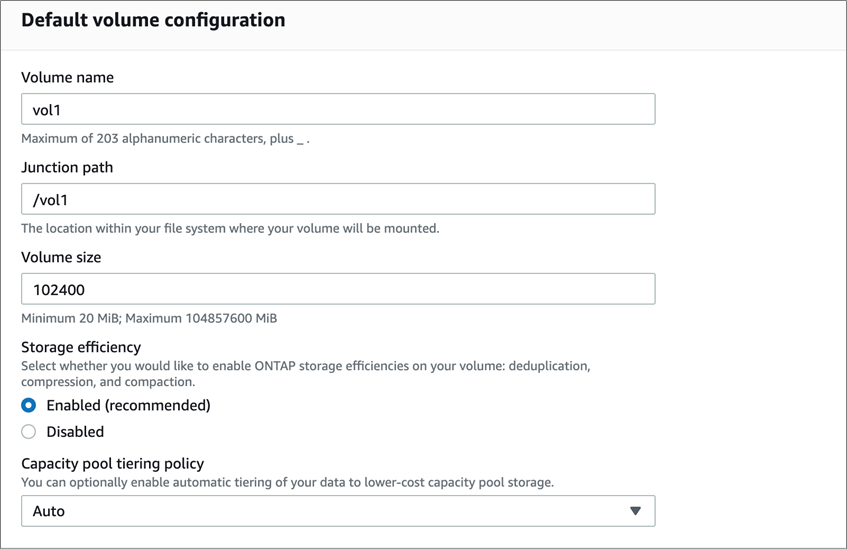The image size is (847, 549).
Task: Click the 'Disabled' option label text
Action: point(75,432)
